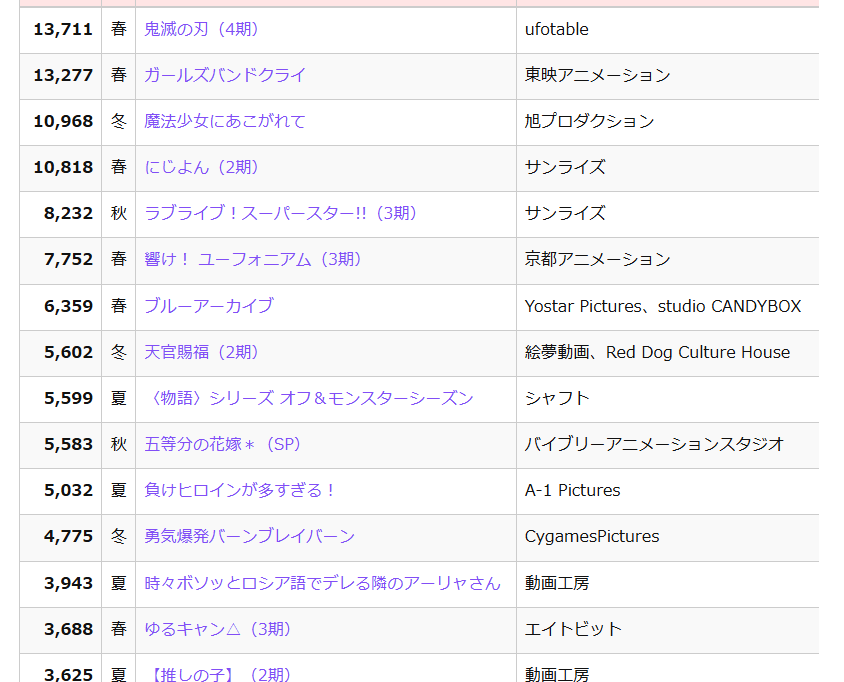Open the ブルーアーカイブ title link
The image size is (844, 682).
(209, 306)
